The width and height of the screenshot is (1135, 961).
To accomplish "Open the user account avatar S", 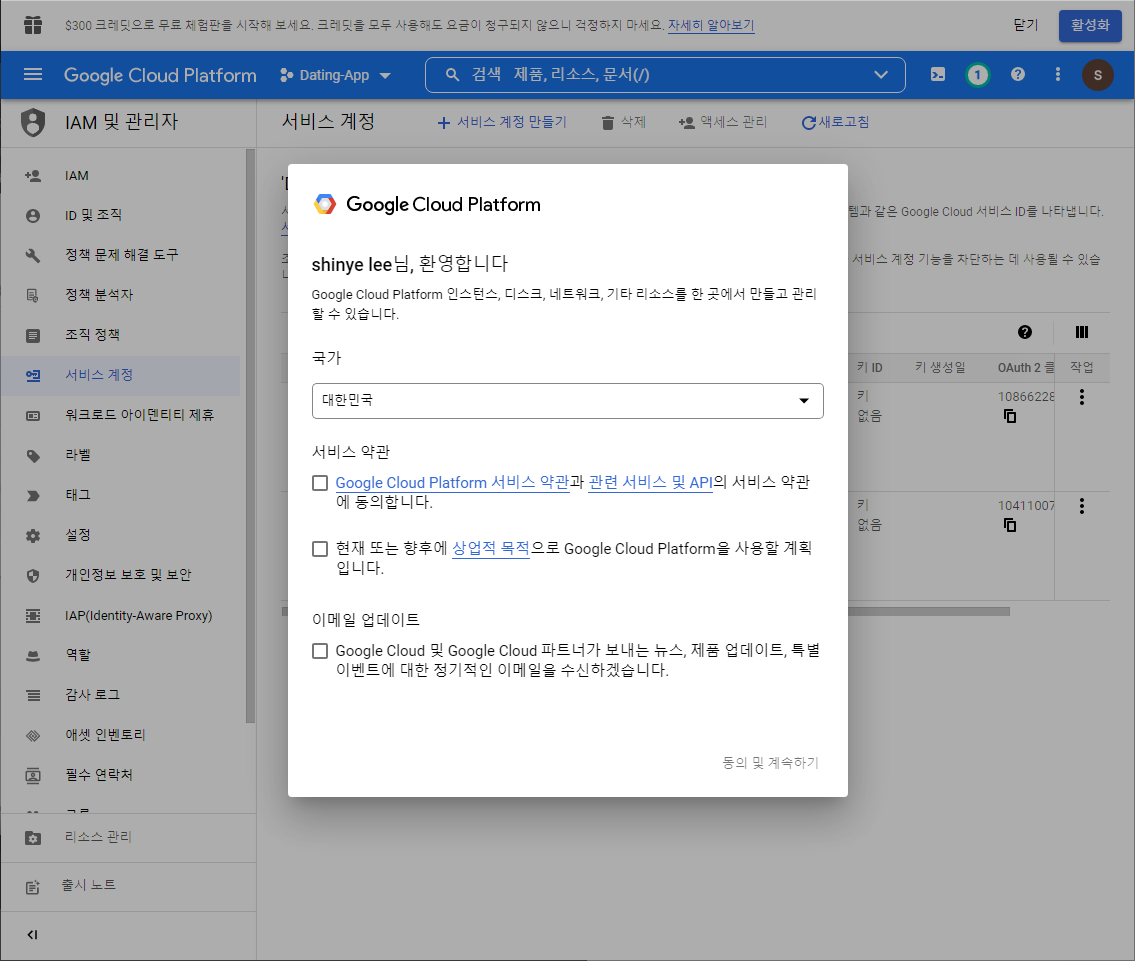I will (1097, 75).
